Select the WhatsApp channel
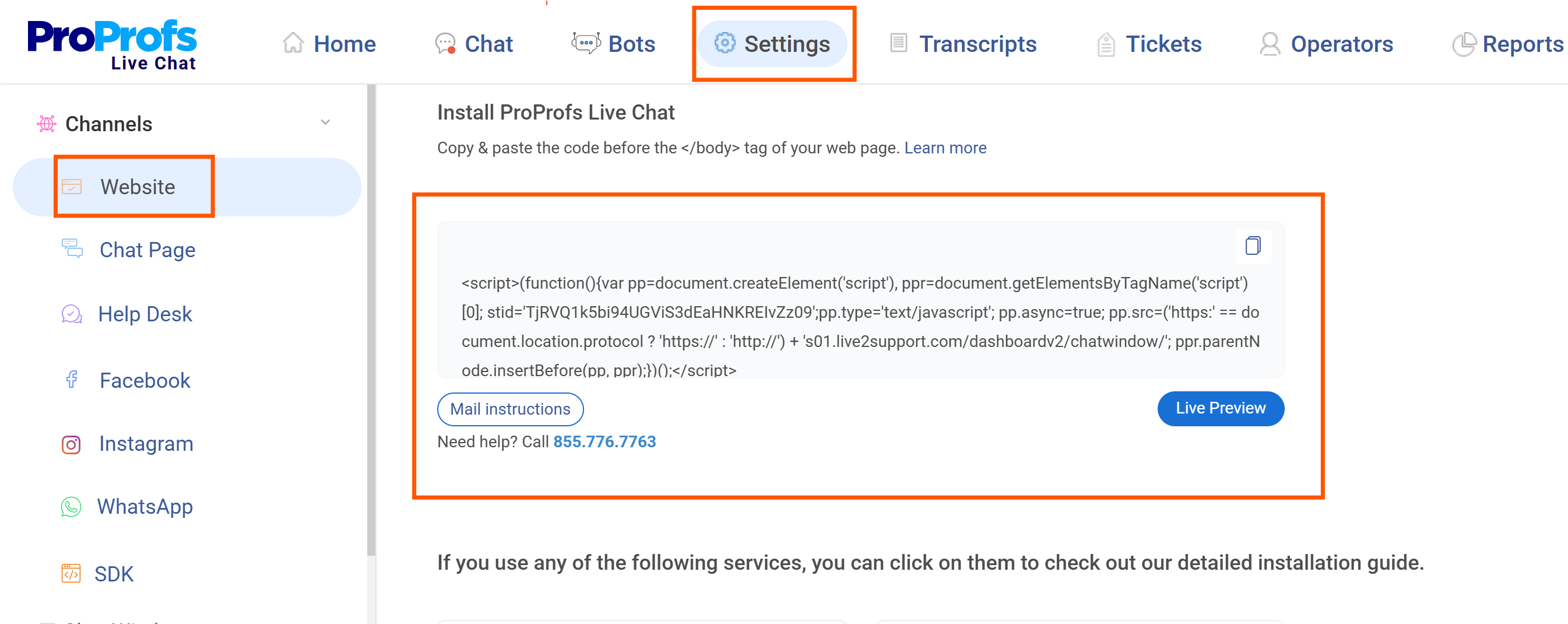 click(145, 507)
